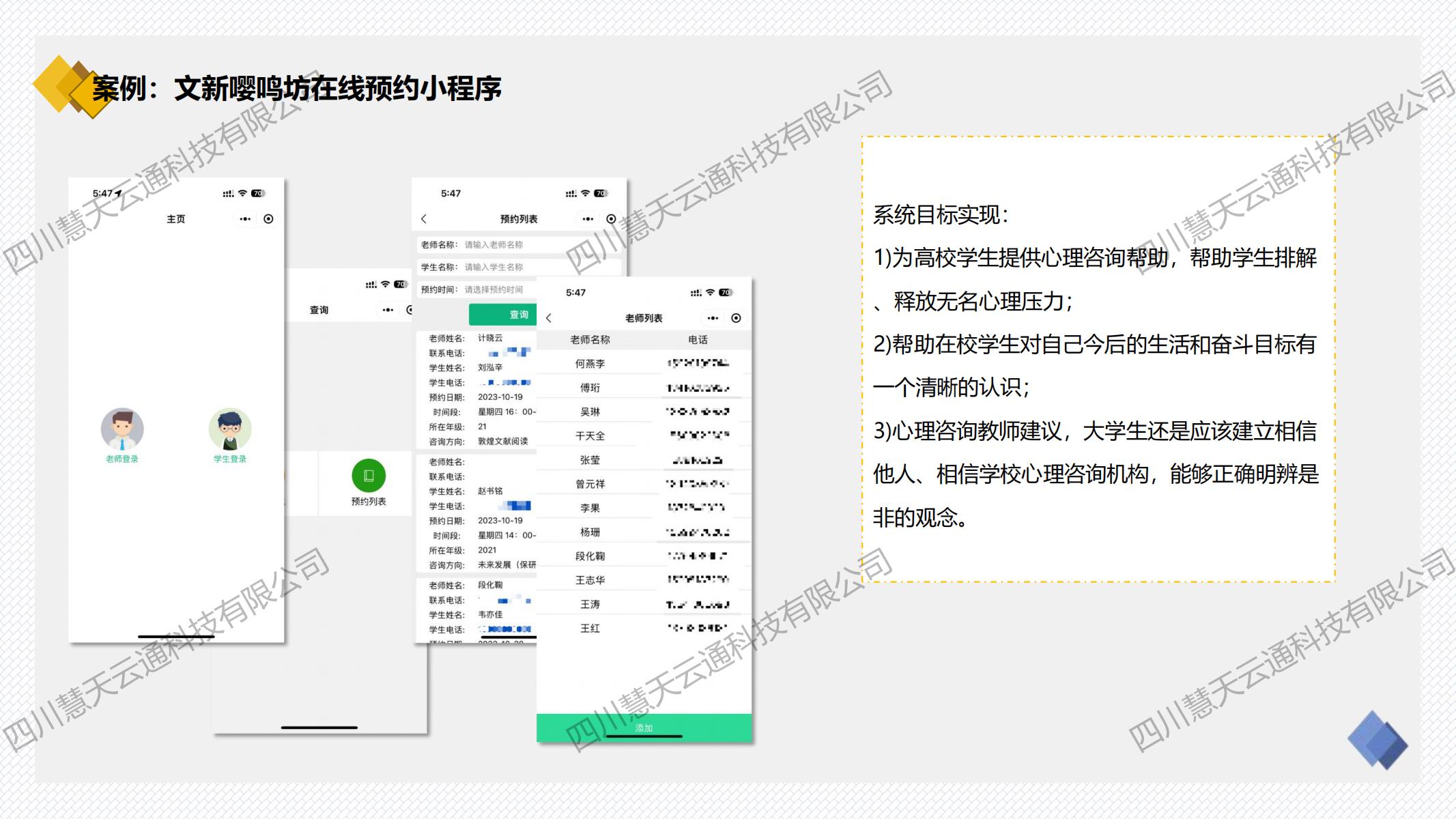Screen dimensions: 1456x819
Task: Select teacher row 何燕李
Action: (x=590, y=364)
